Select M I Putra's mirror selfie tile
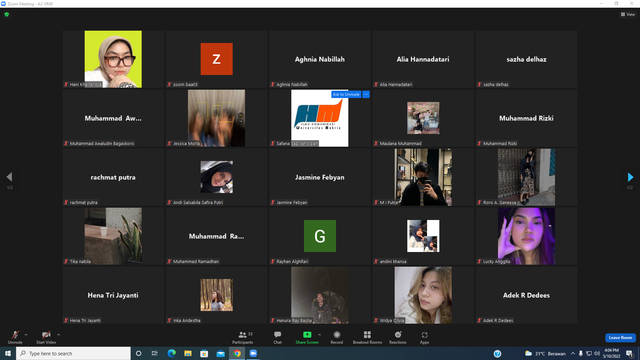The image size is (640, 360). pos(423,177)
